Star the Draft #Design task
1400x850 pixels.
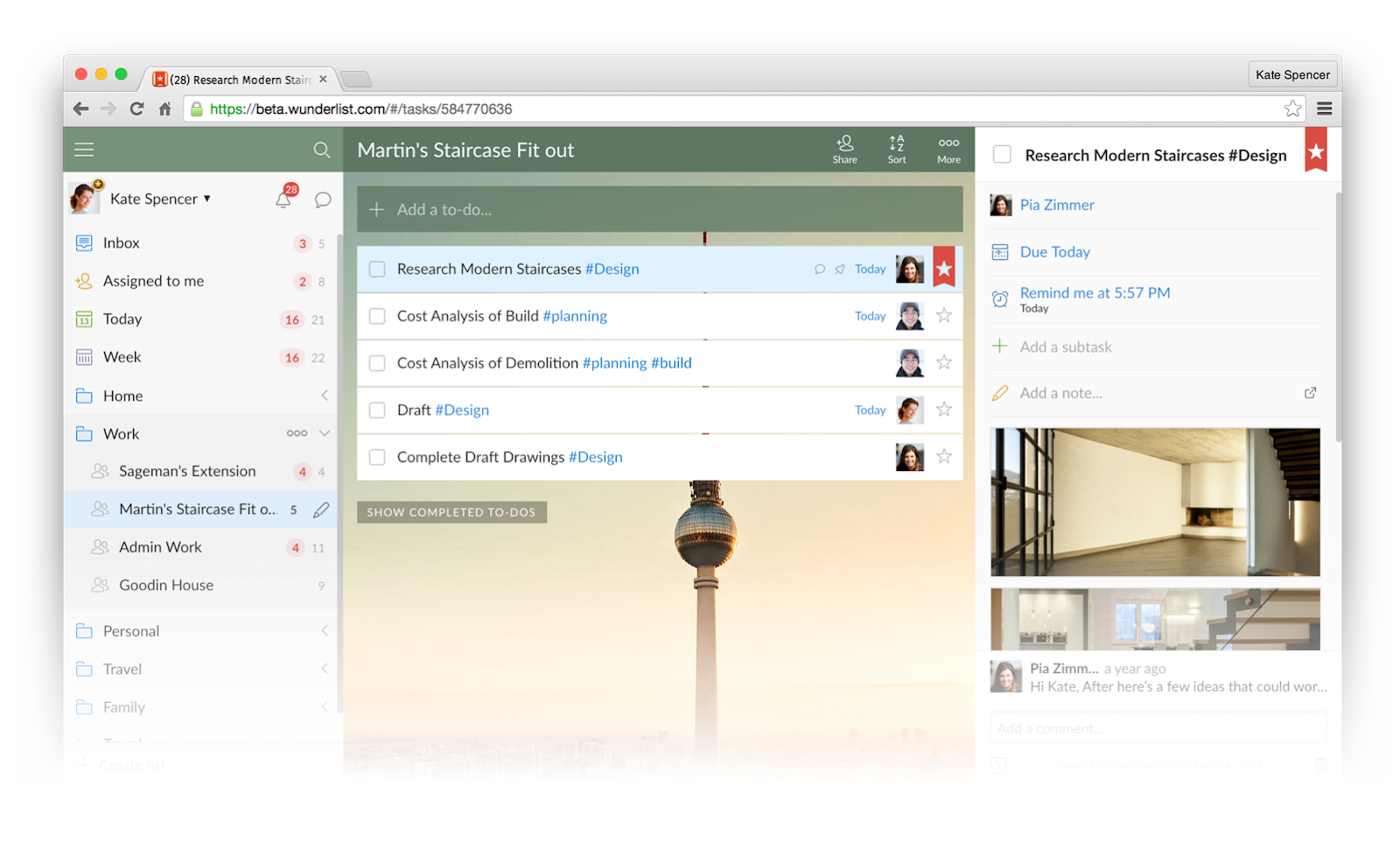coord(944,410)
